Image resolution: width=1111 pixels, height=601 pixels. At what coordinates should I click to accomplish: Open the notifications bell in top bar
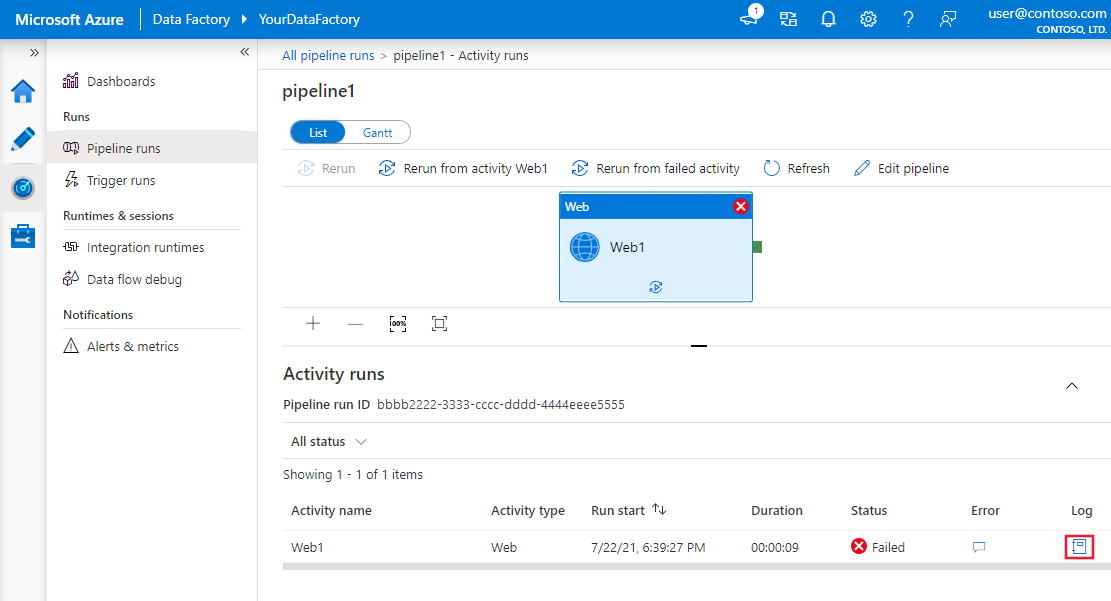point(828,18)
